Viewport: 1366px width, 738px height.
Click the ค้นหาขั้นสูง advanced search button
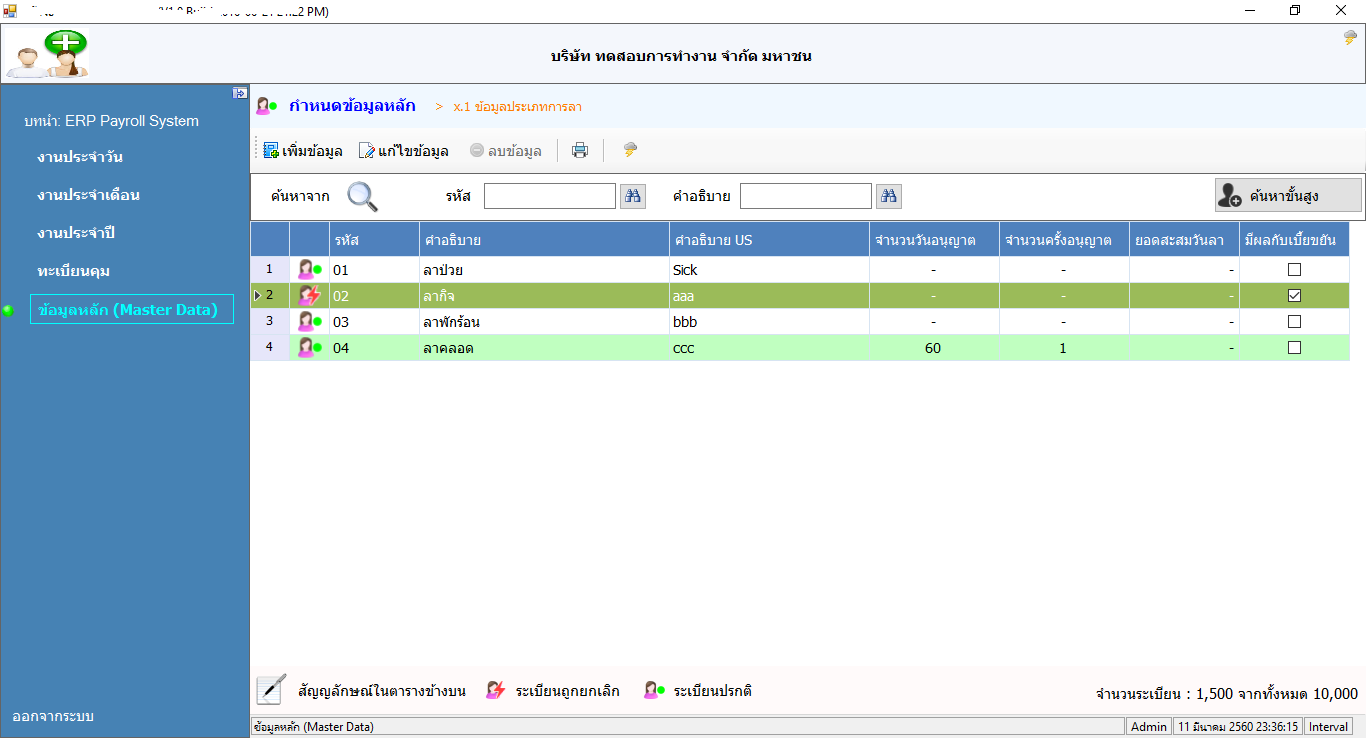point(1288,196)
